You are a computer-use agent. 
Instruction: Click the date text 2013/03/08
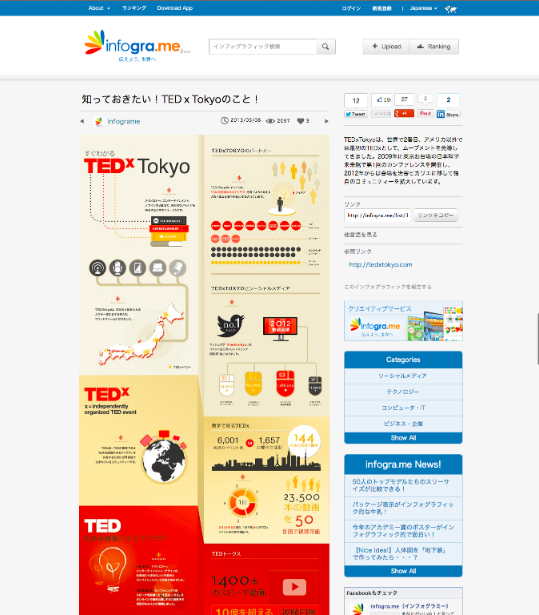(245, 120)
